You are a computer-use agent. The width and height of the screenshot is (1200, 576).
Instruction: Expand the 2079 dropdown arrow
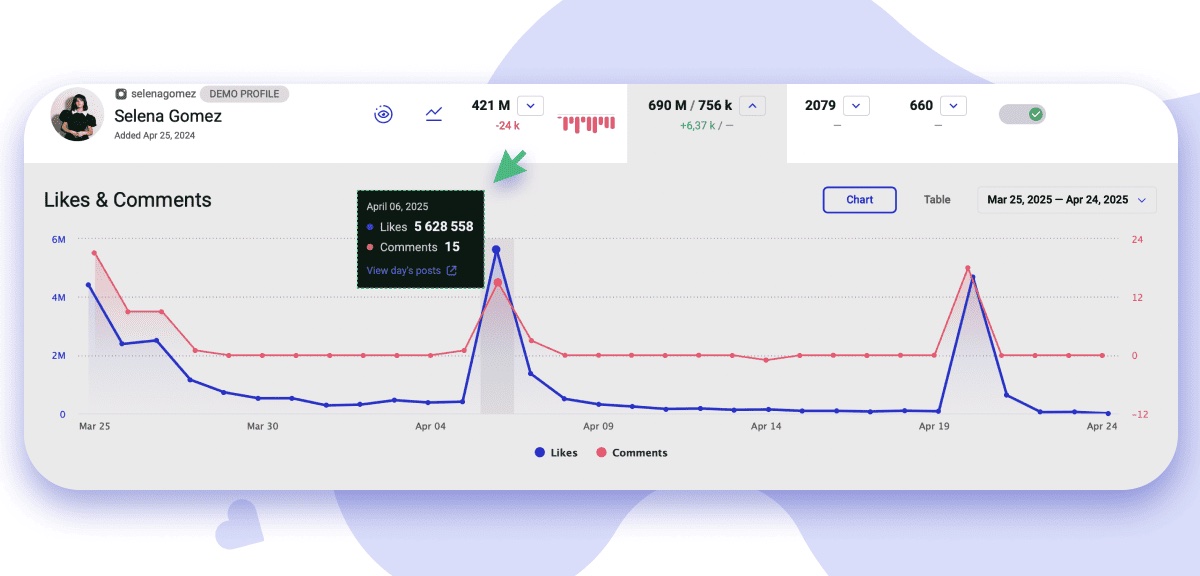click(x=856, y=105)
